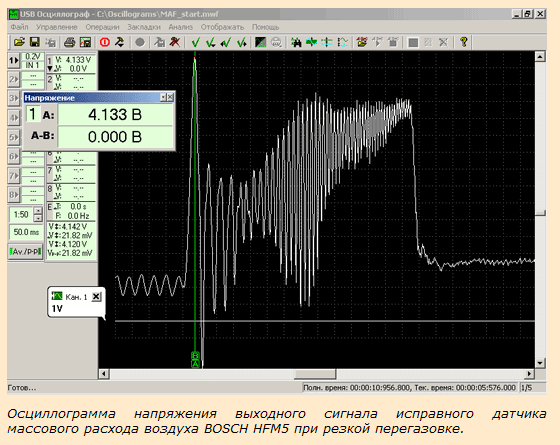This screenshot has width=560, height=445.
Task: Click the F: 0.0 Hz frequency readout
Action: click(73, 216)
